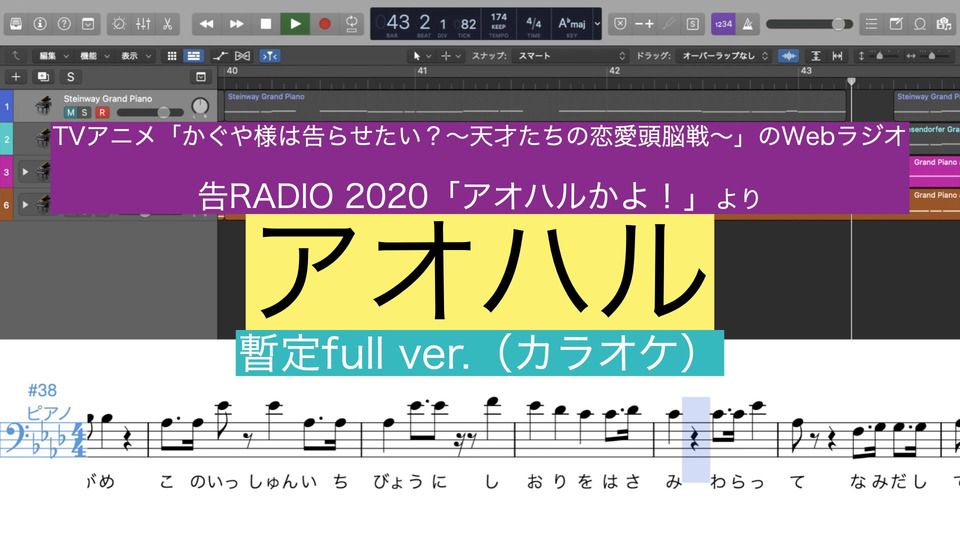
Task: Toggle the 1234 Count-in button
Action: 723,24
